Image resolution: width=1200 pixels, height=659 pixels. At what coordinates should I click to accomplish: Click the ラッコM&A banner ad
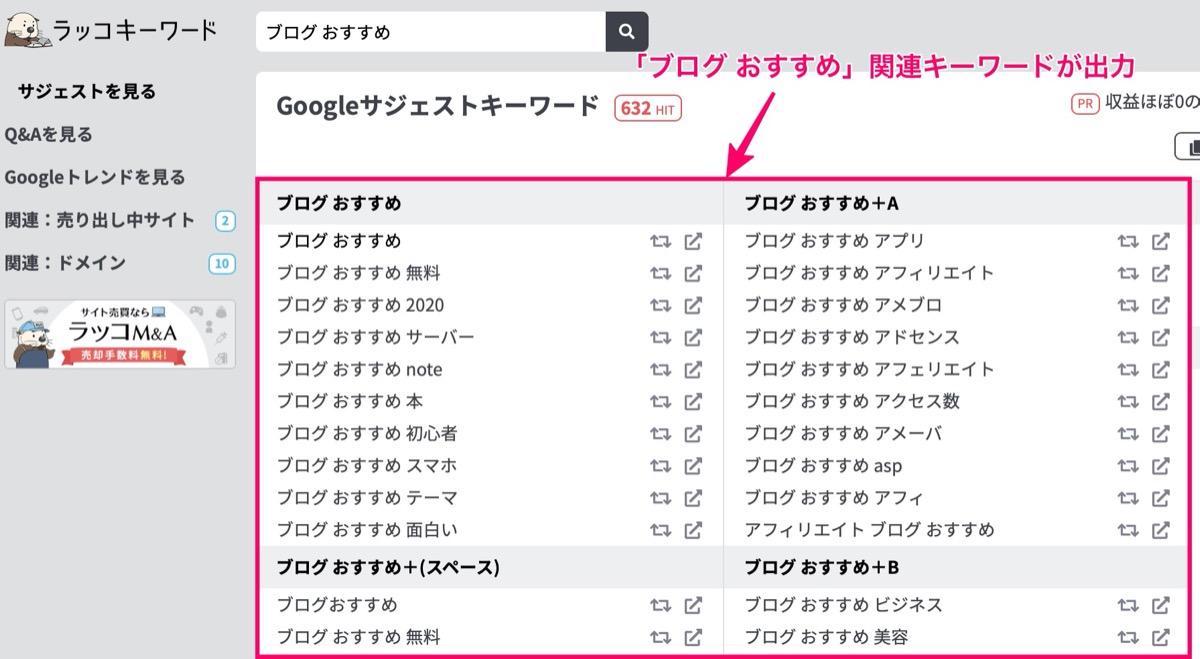120,334
